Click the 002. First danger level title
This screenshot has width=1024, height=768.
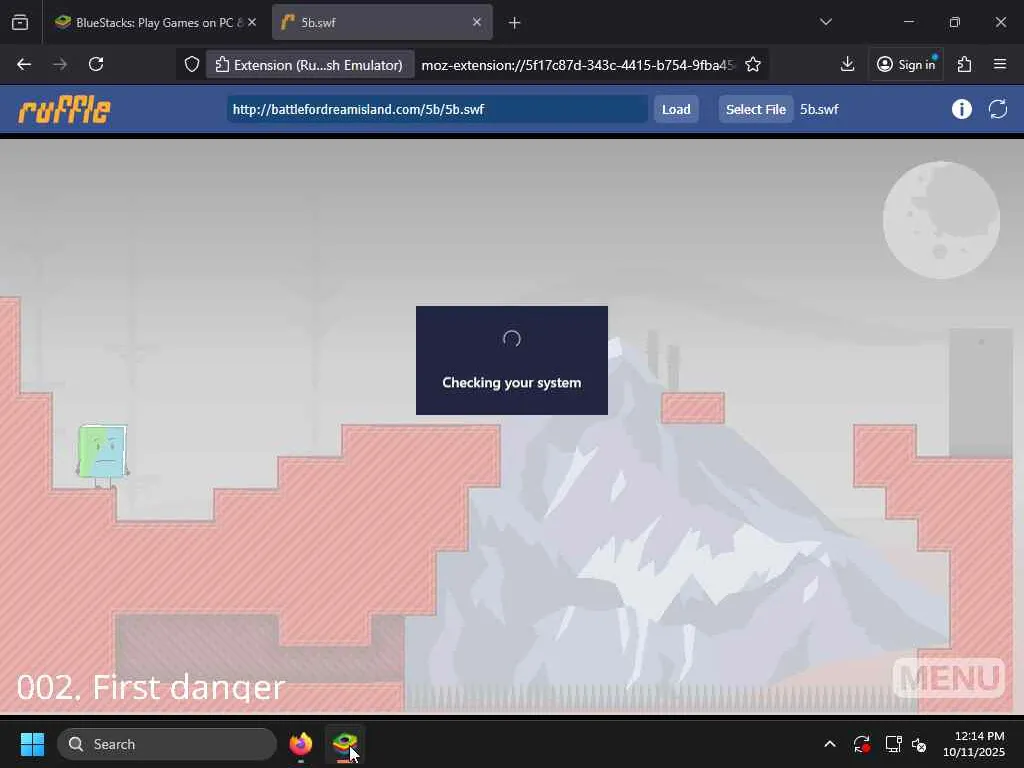tap(151, 687)
